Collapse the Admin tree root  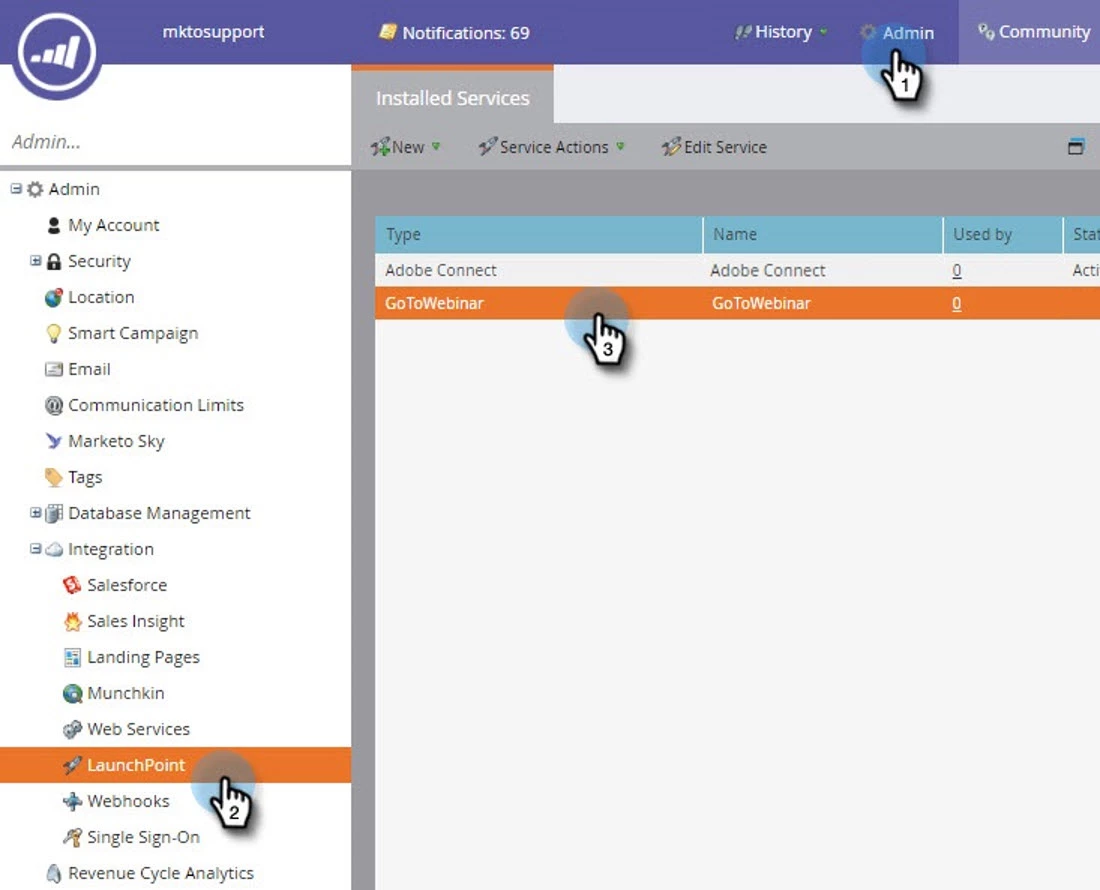pyautogui.click(x=16, y=189)
